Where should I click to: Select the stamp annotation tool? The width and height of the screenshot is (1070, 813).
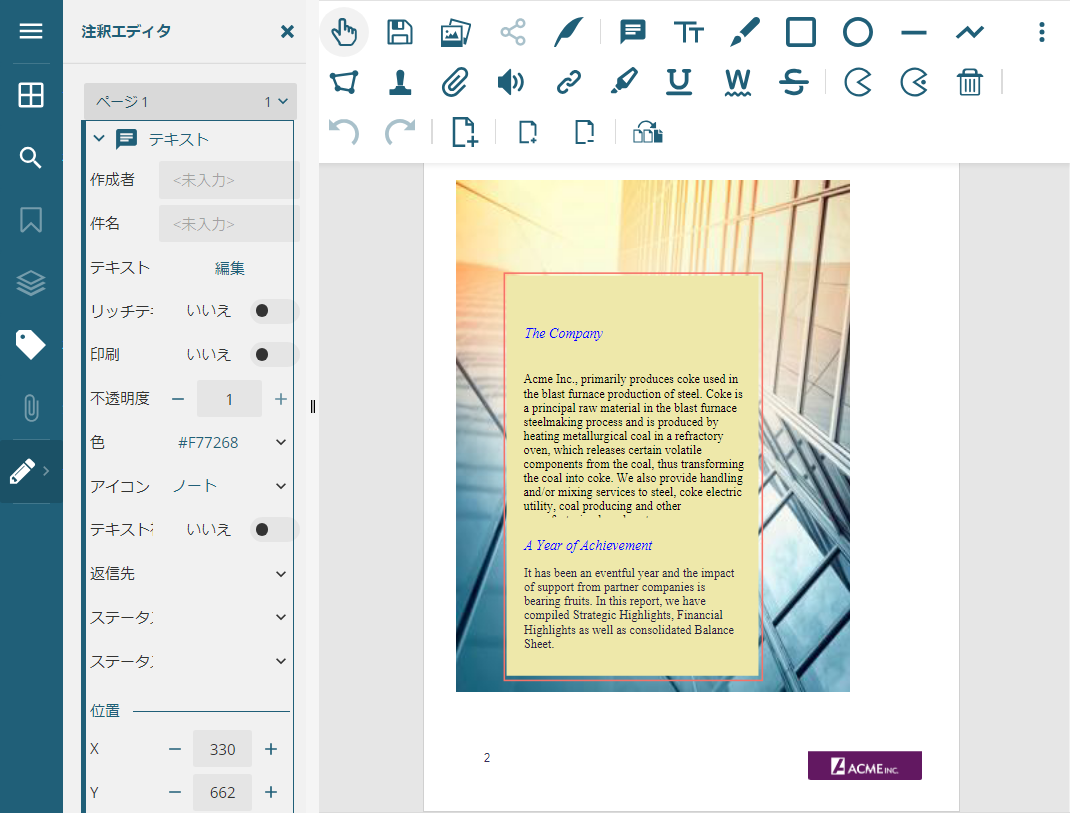[x=400, y=82]
